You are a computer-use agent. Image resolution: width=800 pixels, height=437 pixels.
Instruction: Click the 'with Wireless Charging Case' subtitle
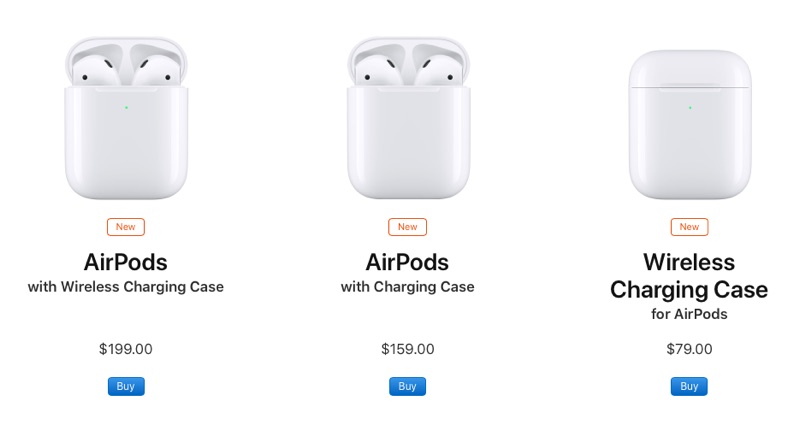126,287
